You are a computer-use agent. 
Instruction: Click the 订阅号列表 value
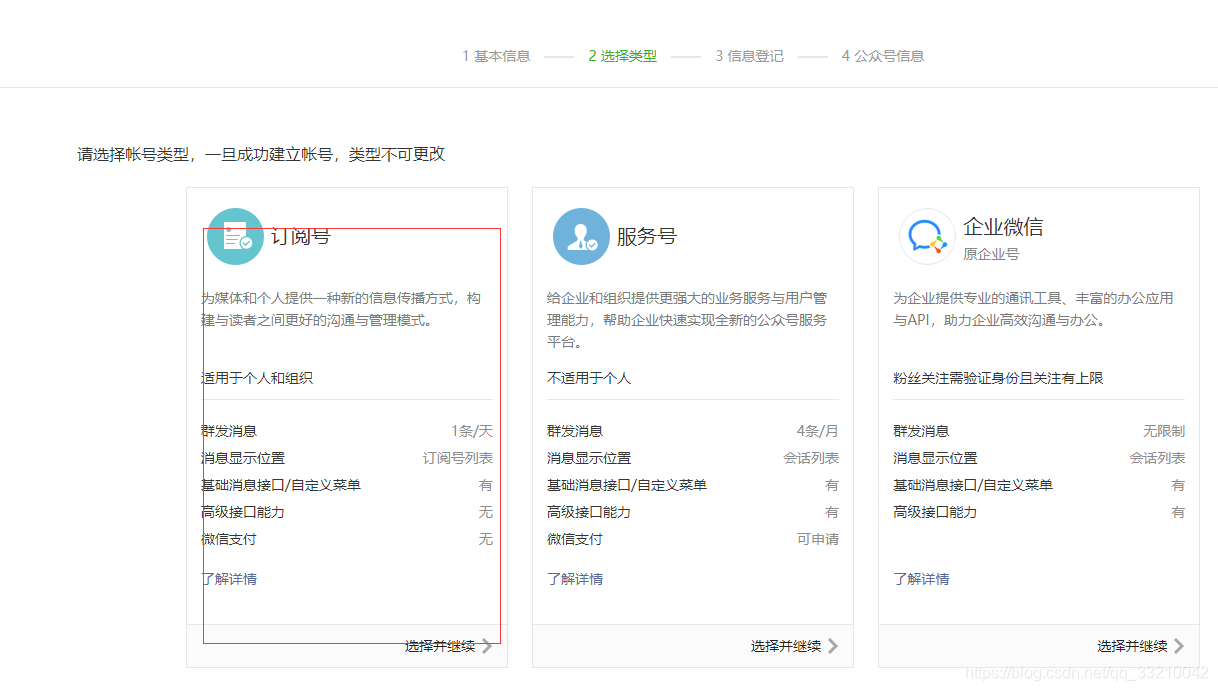tap(458, 458)
